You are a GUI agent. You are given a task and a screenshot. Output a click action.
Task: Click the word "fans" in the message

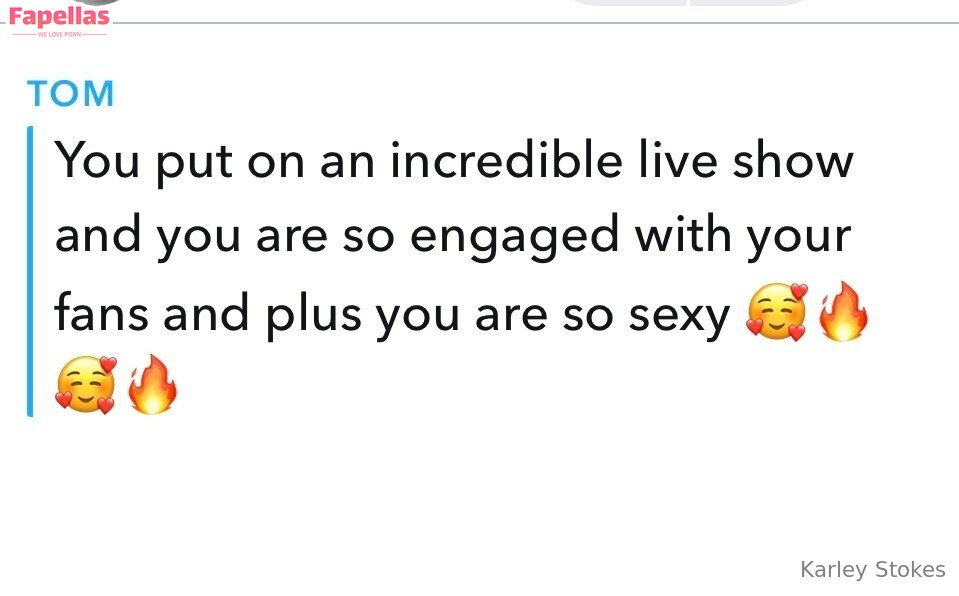(x=101, y=314)
